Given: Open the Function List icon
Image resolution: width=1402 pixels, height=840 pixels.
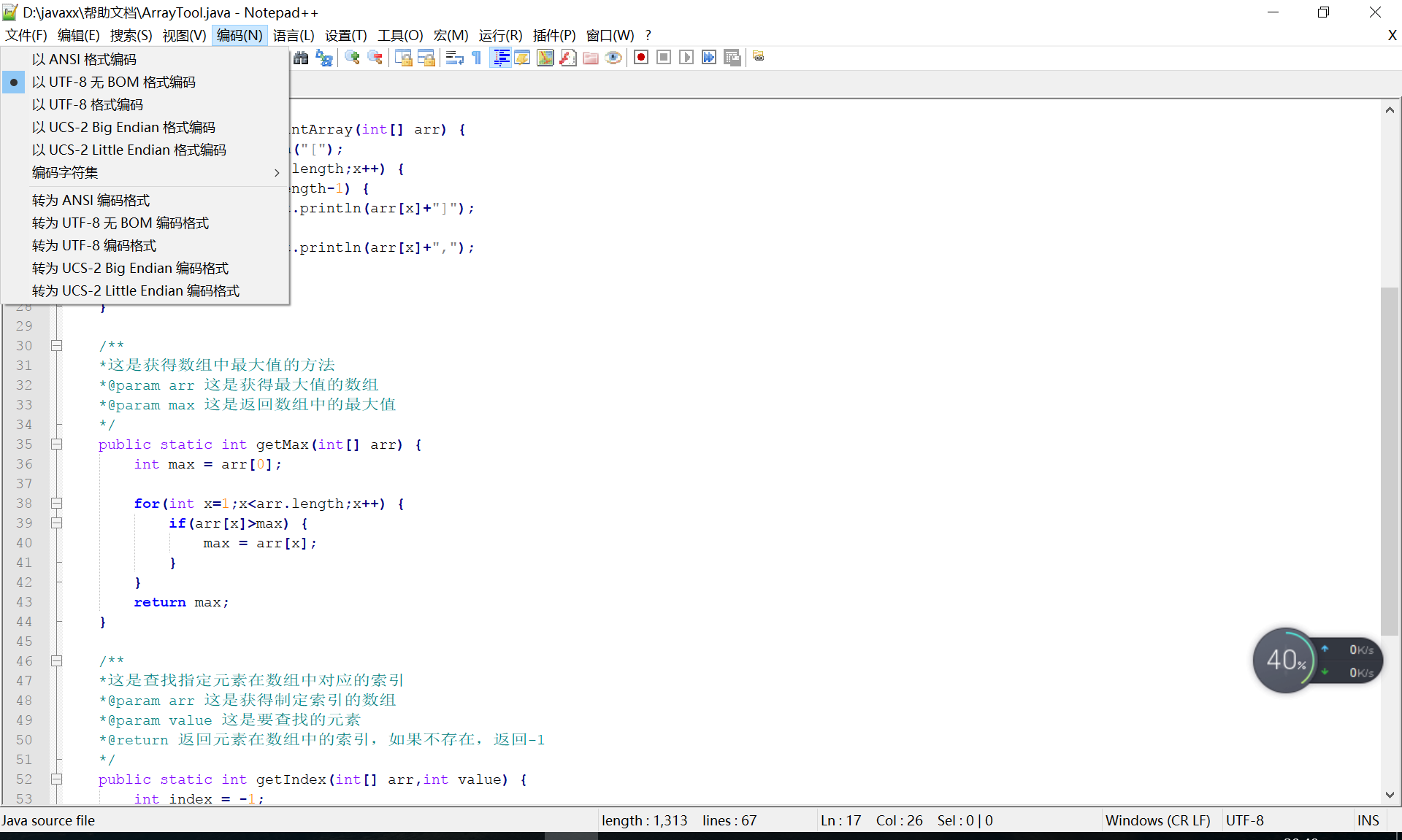Looking at the screenshot, I should (568, 58).
